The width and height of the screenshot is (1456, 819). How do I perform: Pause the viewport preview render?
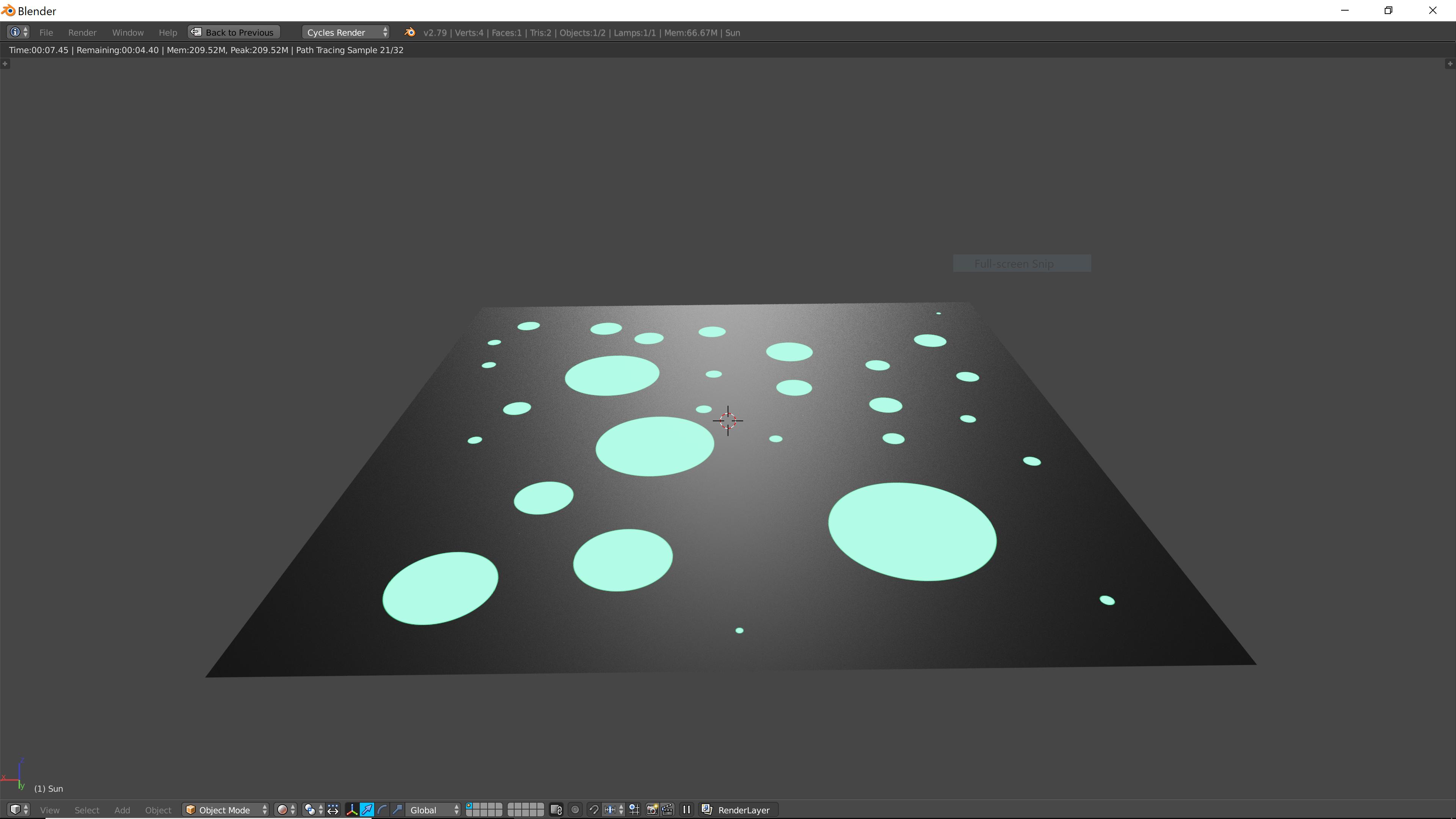[x=687, y=810]
